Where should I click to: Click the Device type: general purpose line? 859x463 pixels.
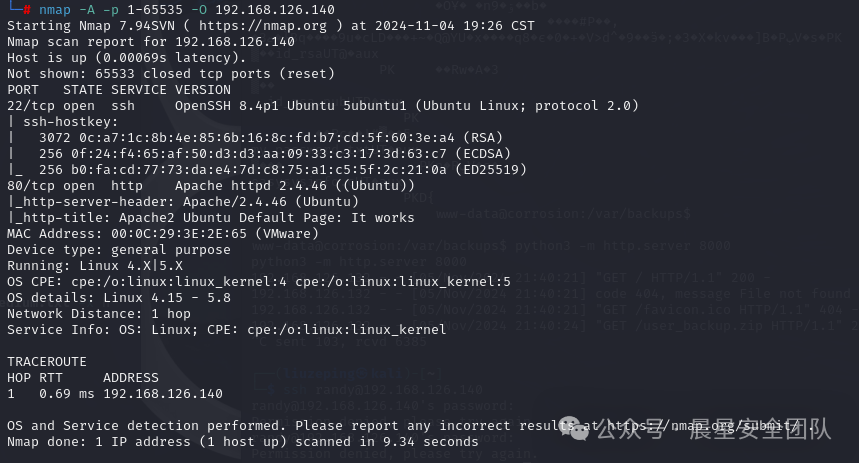[x=118, y=250]
